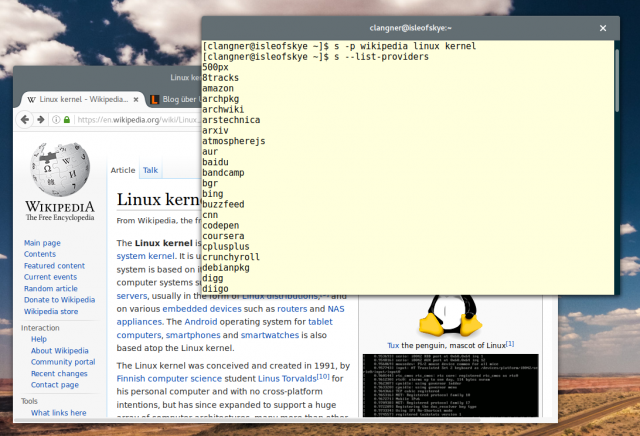Open Recent changes link
The image size is (640, 436).
pos(59,374)
